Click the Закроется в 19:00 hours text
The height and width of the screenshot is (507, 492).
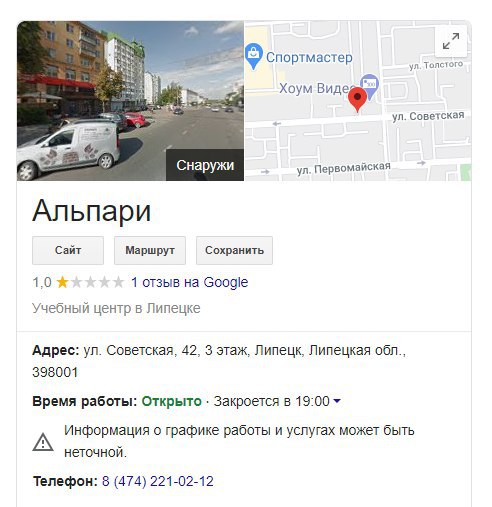coord(272,401)
